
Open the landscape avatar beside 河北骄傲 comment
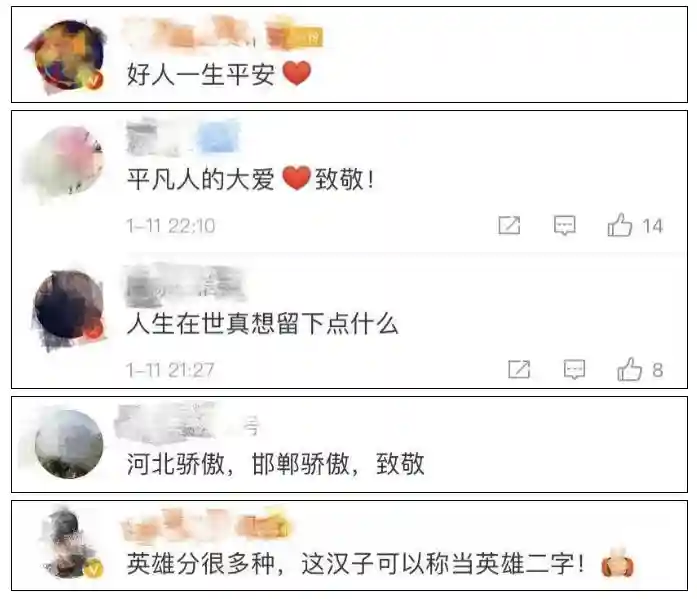[69, 444]
